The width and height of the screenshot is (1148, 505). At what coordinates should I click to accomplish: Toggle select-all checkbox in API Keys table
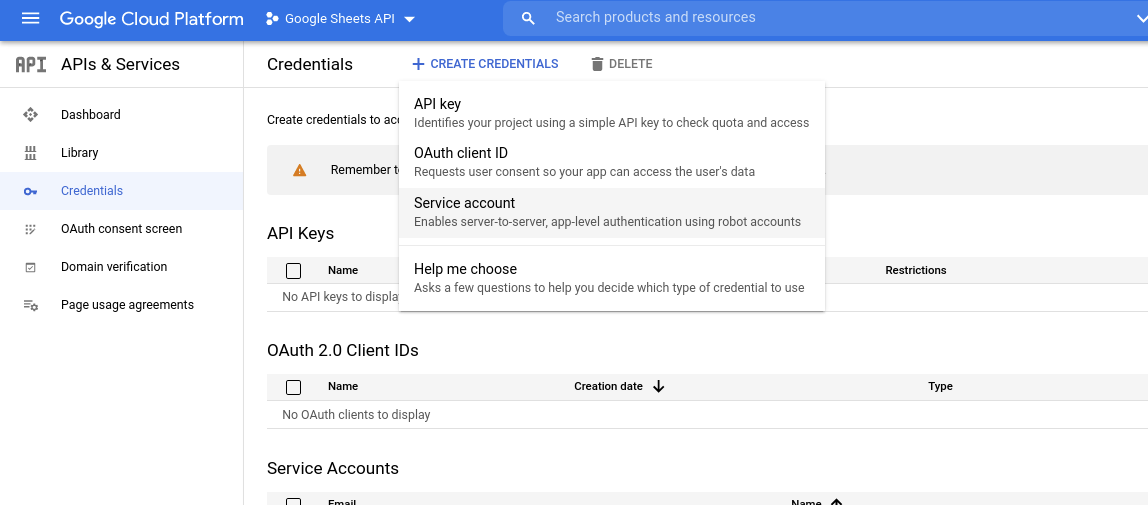pos(294,271)
